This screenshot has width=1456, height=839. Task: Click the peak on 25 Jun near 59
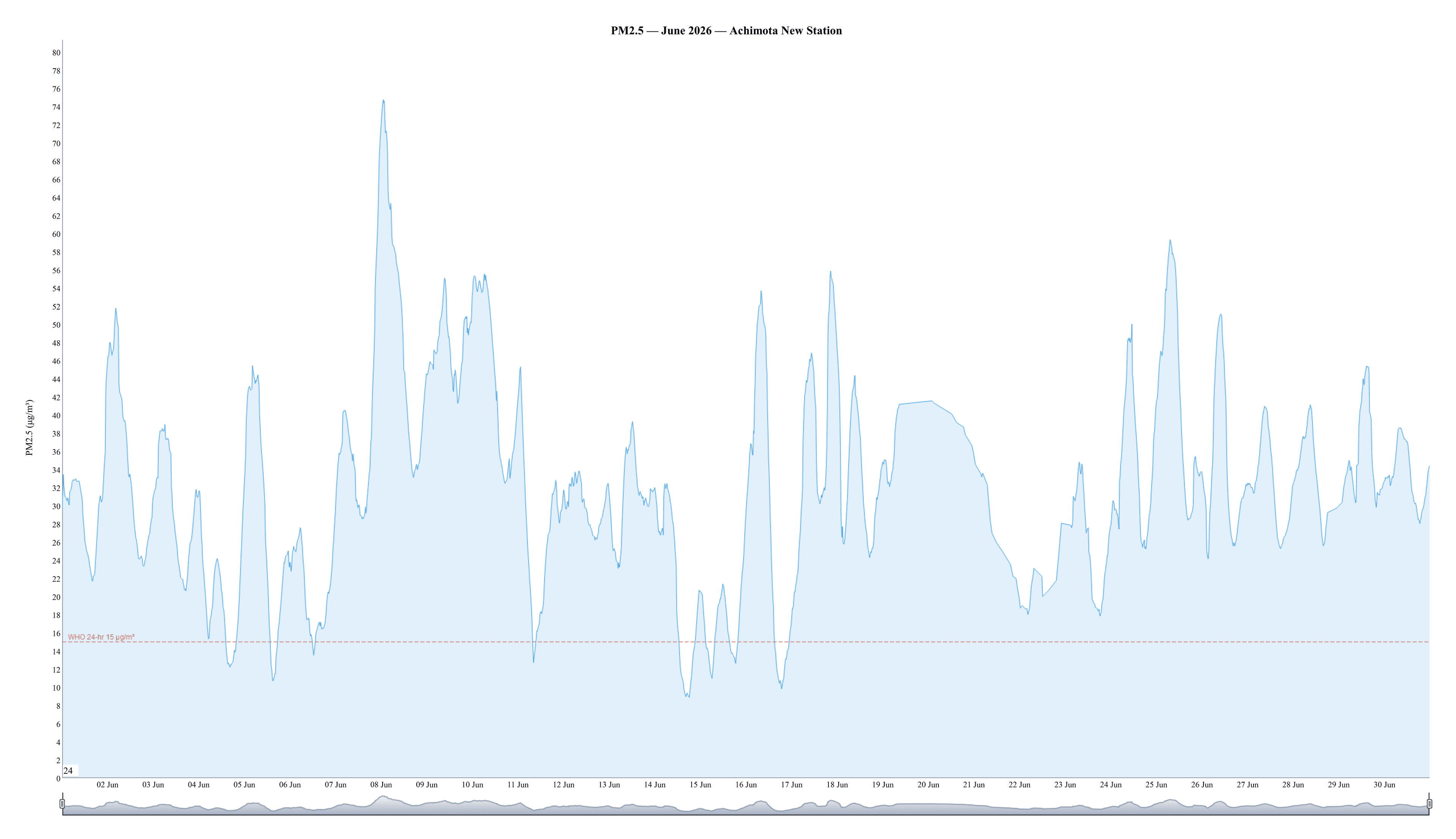1169,240
